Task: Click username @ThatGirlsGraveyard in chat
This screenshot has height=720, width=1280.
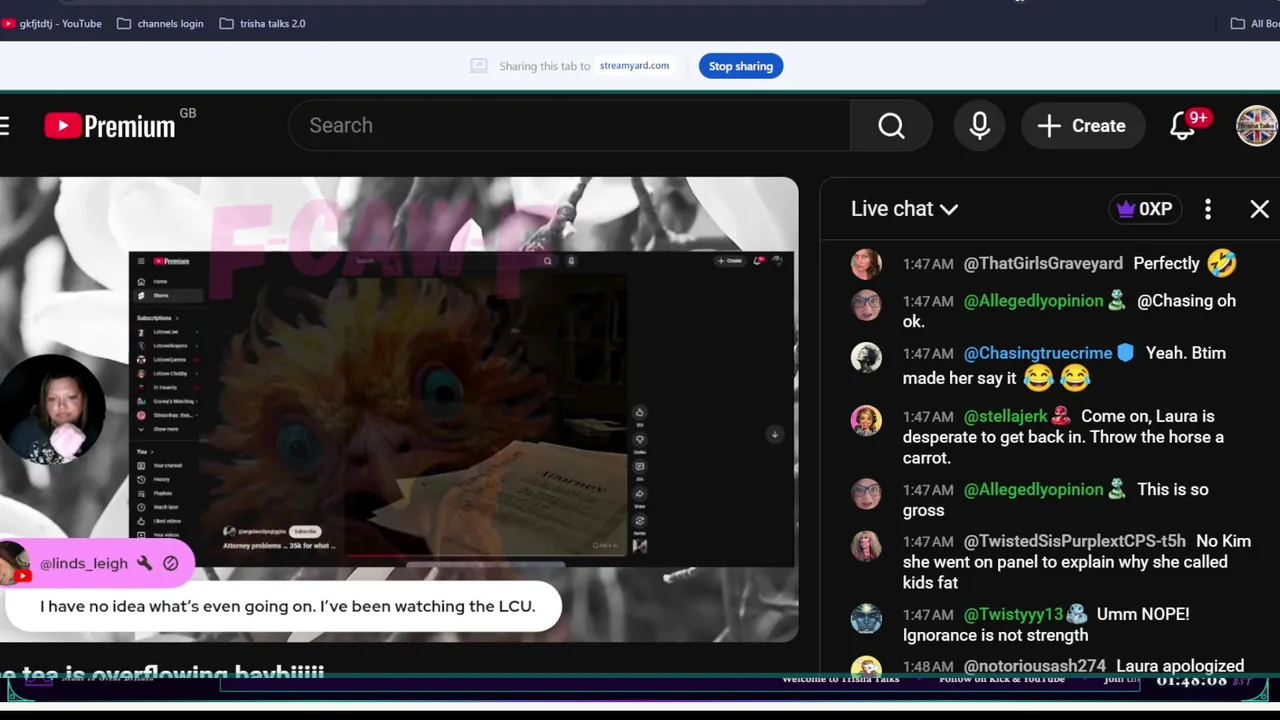Action: pyautogui.click(x=1043, y=263)
